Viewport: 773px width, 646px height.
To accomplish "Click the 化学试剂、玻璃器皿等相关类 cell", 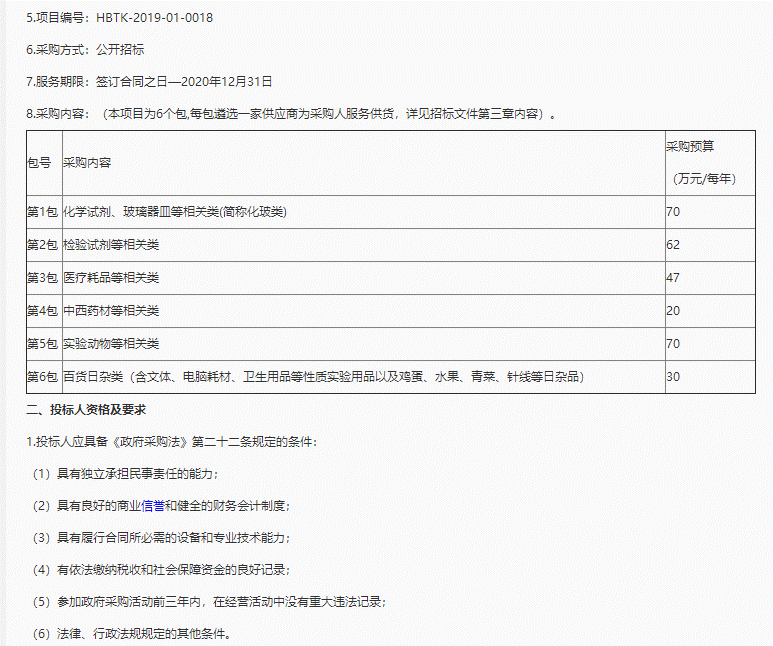I will click(175, 212).
